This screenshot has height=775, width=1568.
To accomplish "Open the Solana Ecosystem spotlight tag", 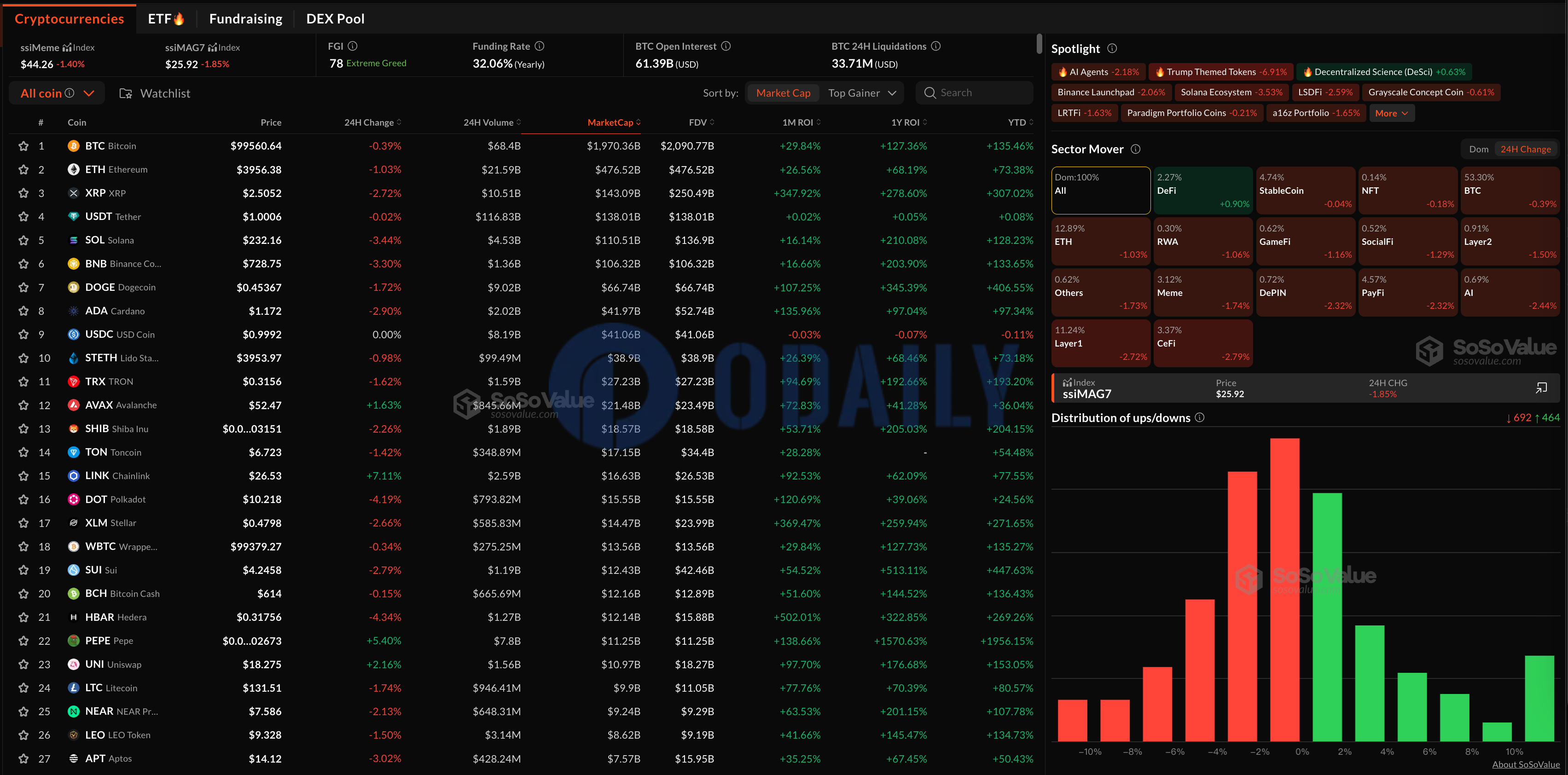I will tap(1231, 93).
